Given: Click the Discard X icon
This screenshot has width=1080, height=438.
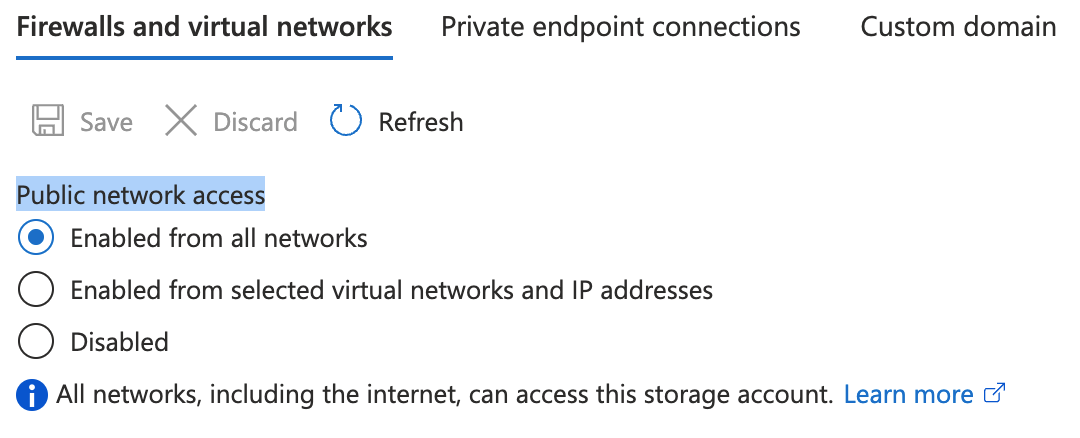Looking at the screenshot, I should click(x=181, y=122).
